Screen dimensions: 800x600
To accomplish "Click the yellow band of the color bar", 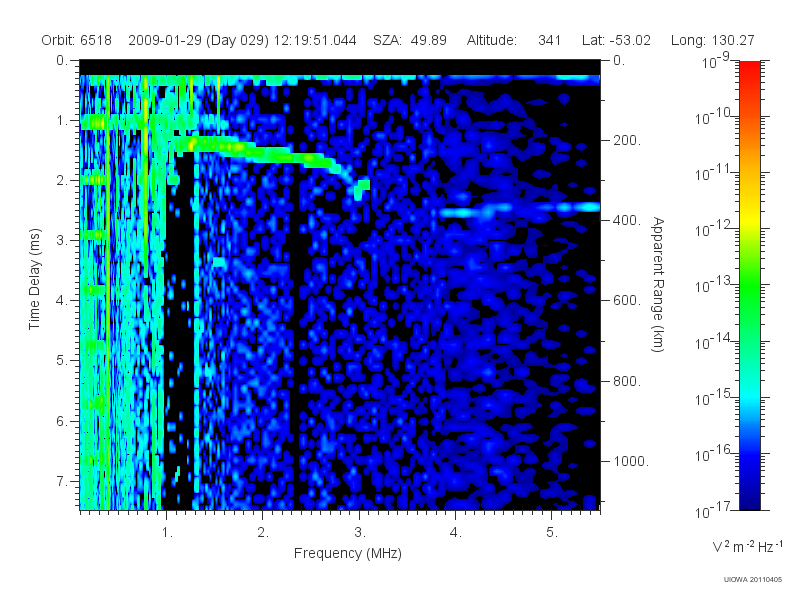I will tap(749, 219).
